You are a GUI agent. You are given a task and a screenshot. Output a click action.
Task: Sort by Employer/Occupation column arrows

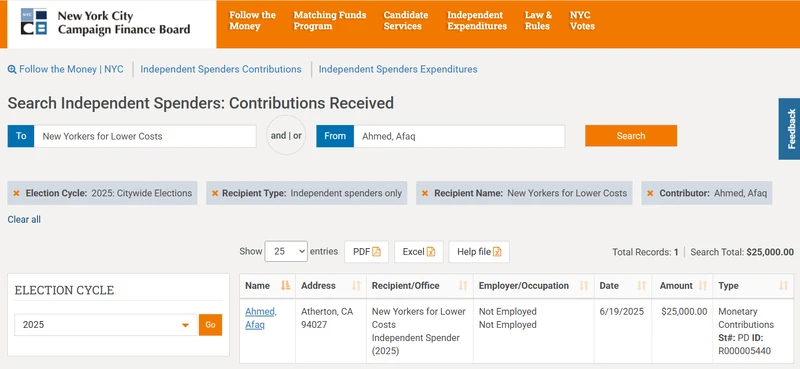pyautogui.click(x=584, y=286)
